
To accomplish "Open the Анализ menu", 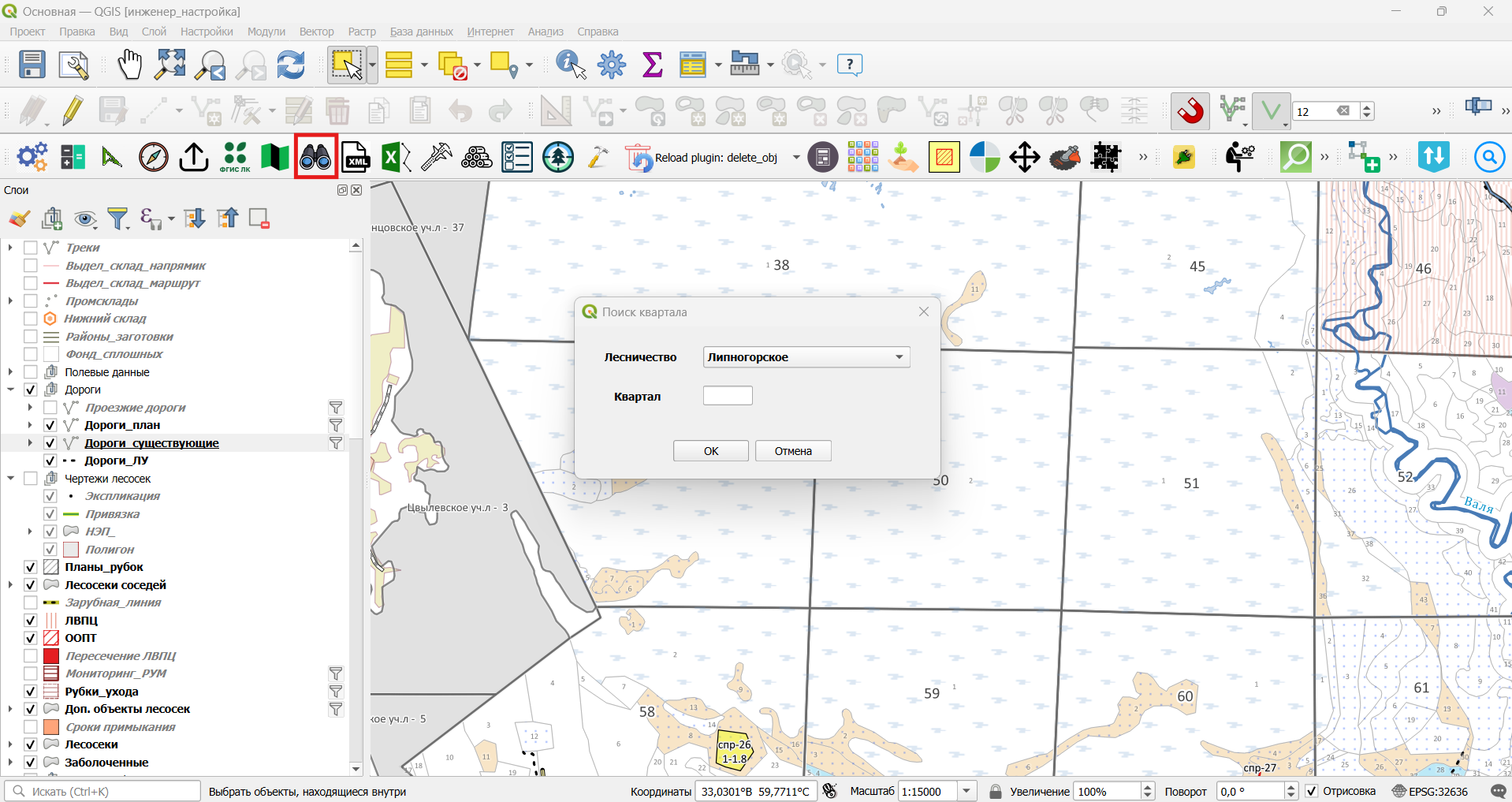I will (546, 32).
